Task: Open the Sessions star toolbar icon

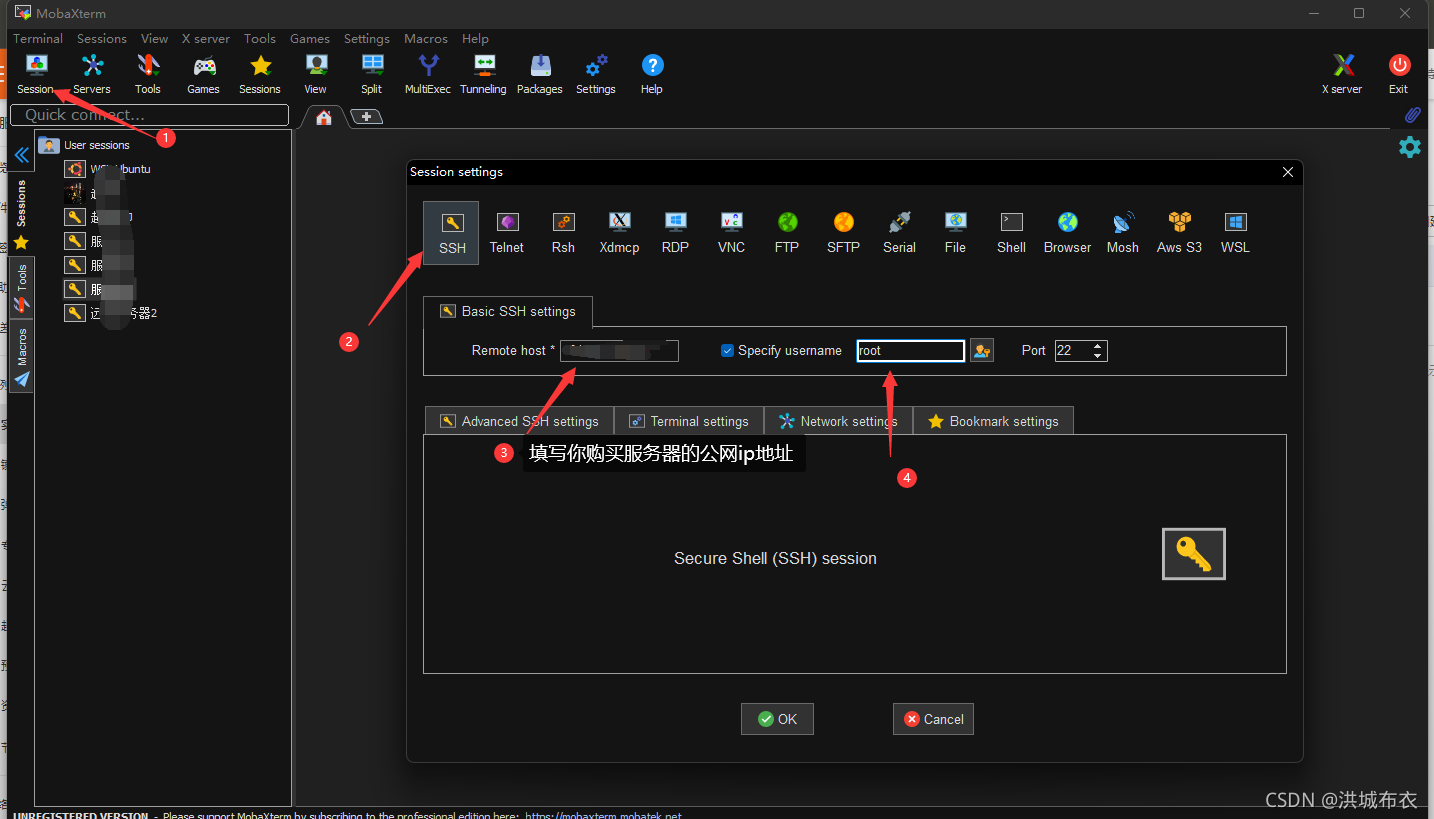Action: point(260,75)
